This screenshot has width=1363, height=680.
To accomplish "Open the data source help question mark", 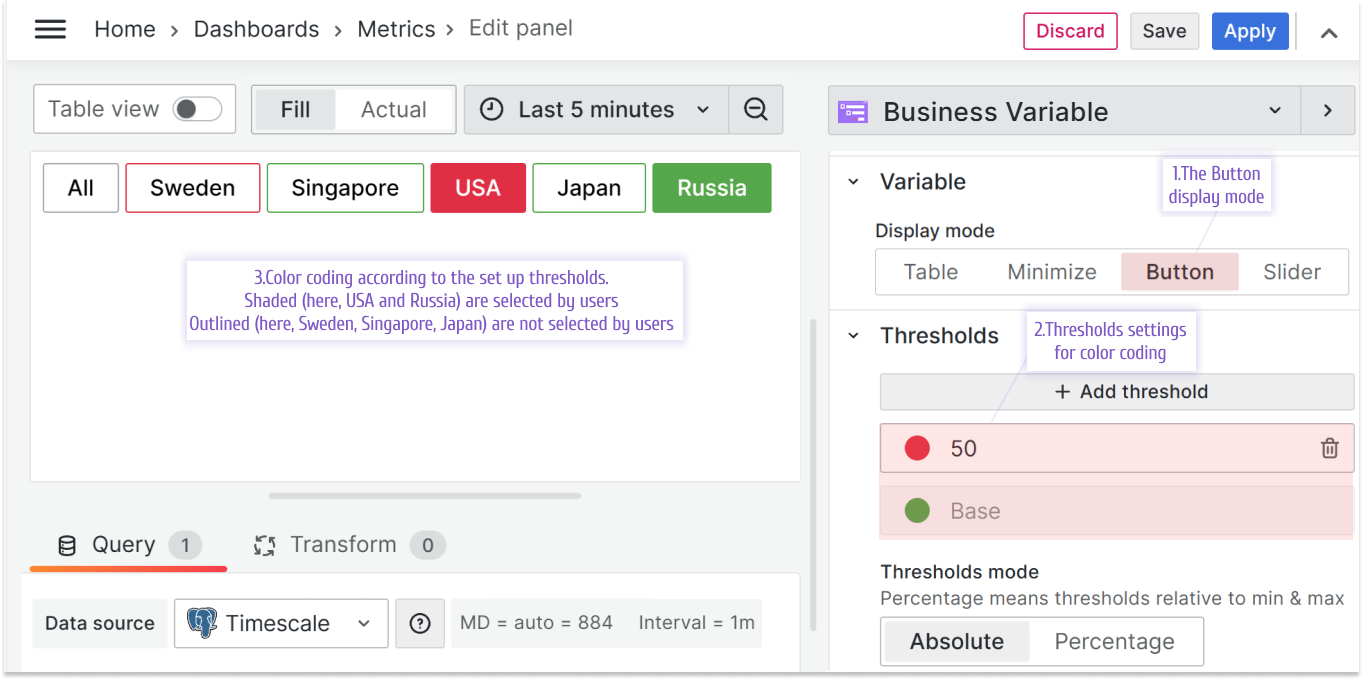I will (420, 623).
